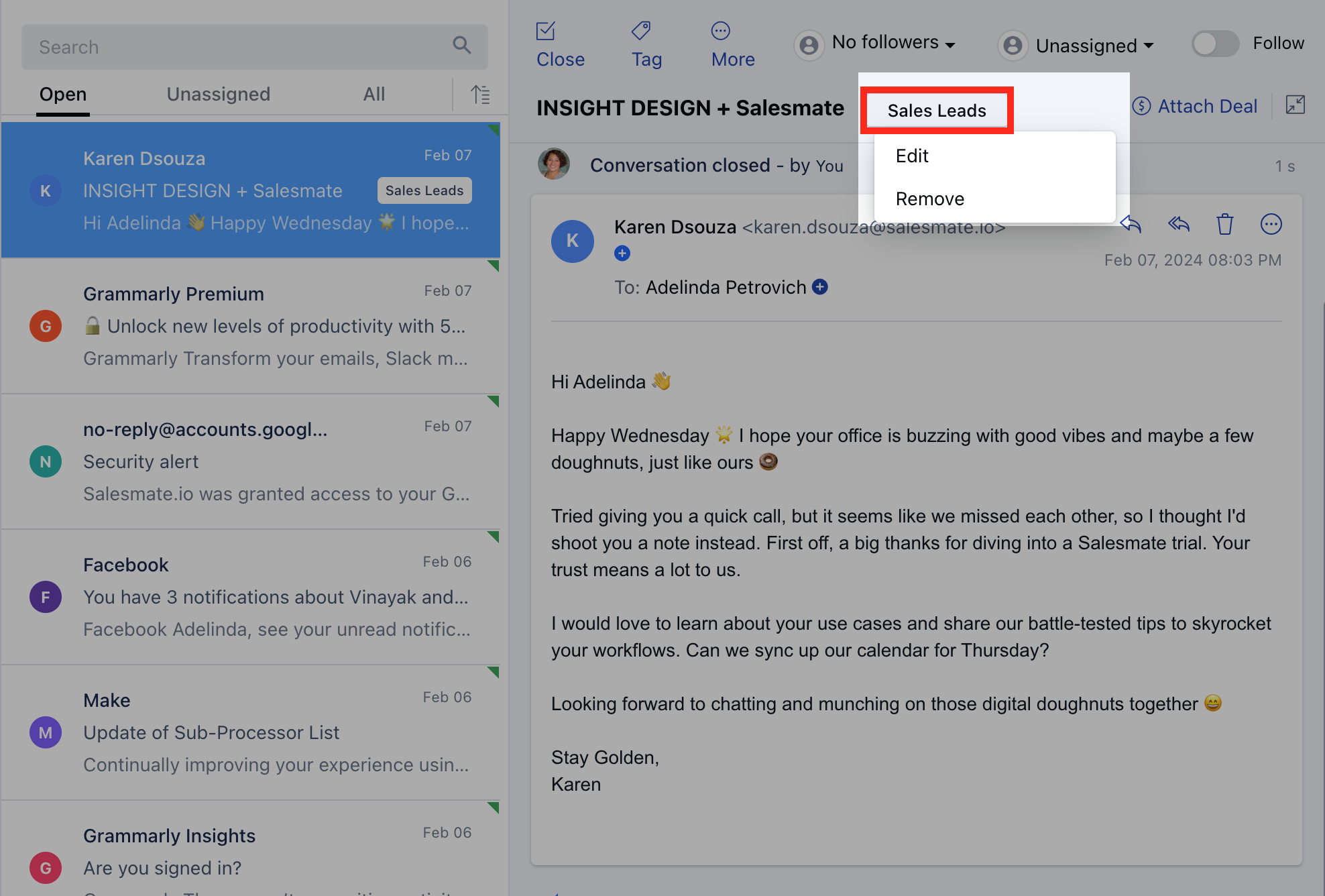The image size is (1325, 896).
Task: Select Edit in the tag menu
Action: pyautogui.click(x=912, y=156)
